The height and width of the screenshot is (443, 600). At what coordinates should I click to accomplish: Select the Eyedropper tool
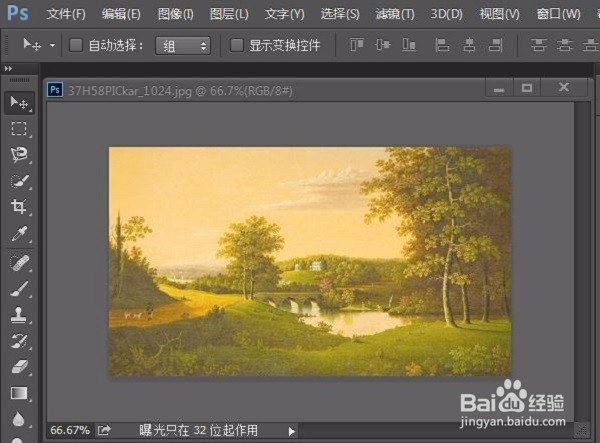19,233
